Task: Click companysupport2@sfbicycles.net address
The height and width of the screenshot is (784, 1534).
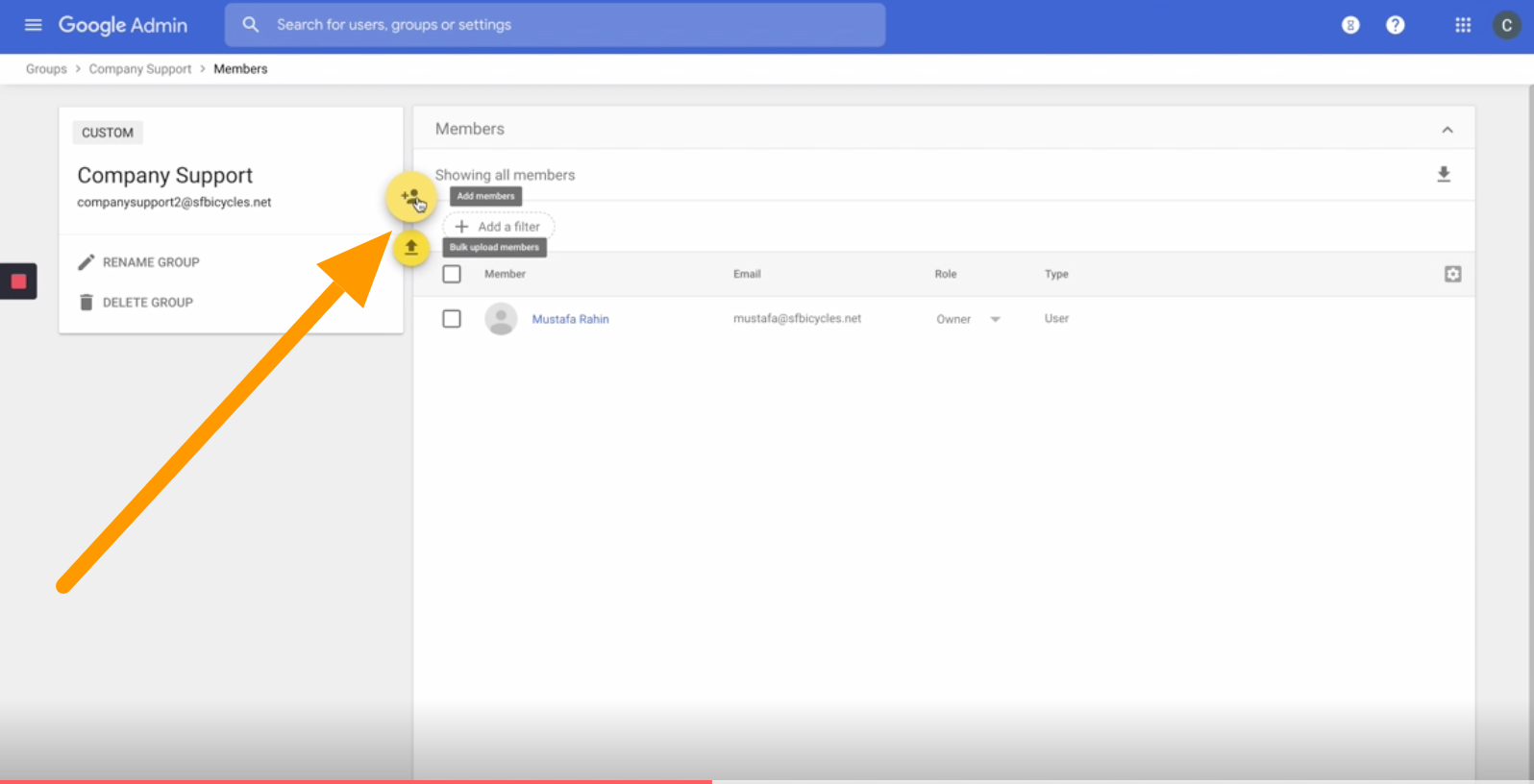Action: [x=174, y=203]
